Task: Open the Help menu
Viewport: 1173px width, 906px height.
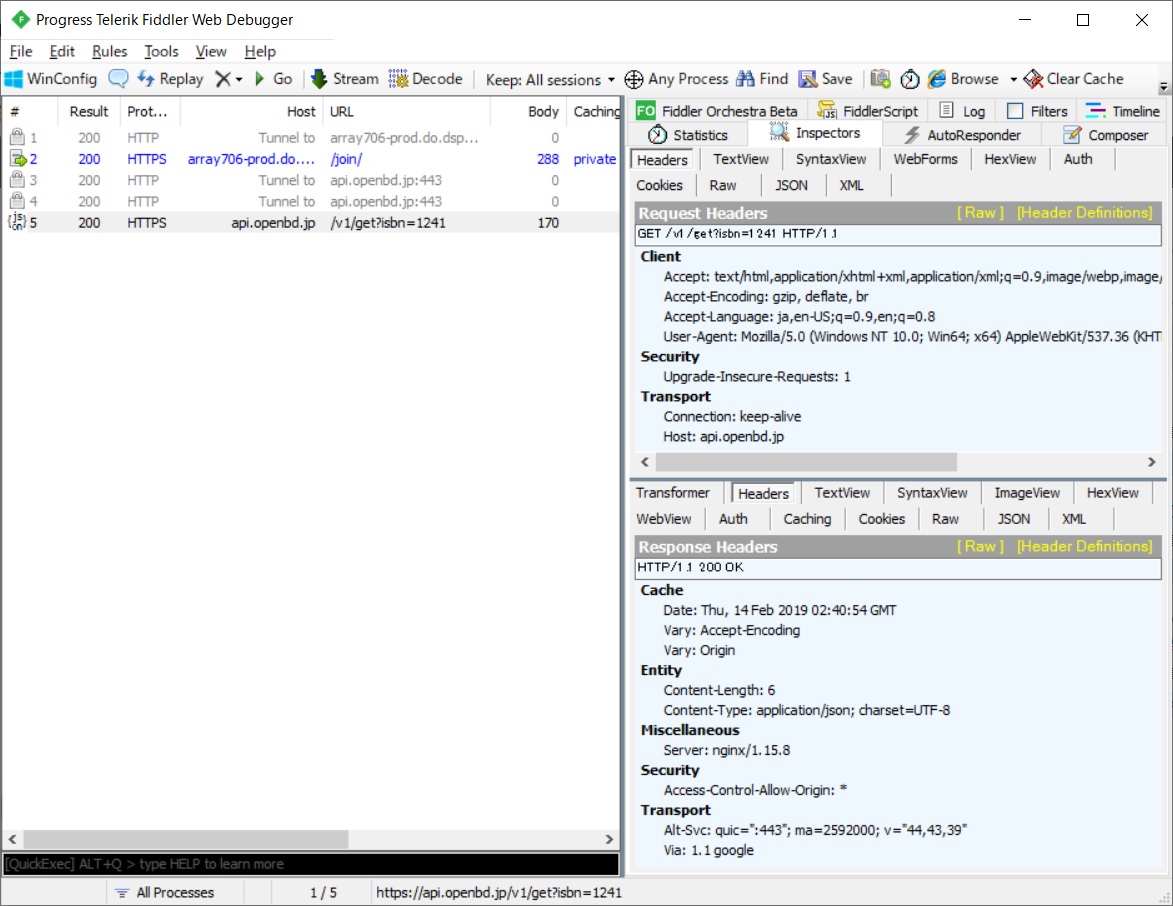Action: (260, 52)
